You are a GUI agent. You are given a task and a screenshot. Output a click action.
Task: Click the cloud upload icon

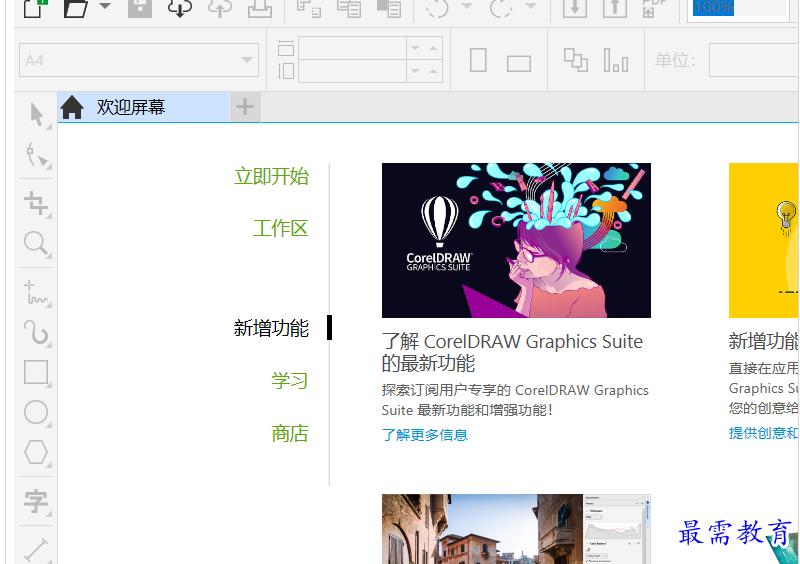click(x=220, y=8)
